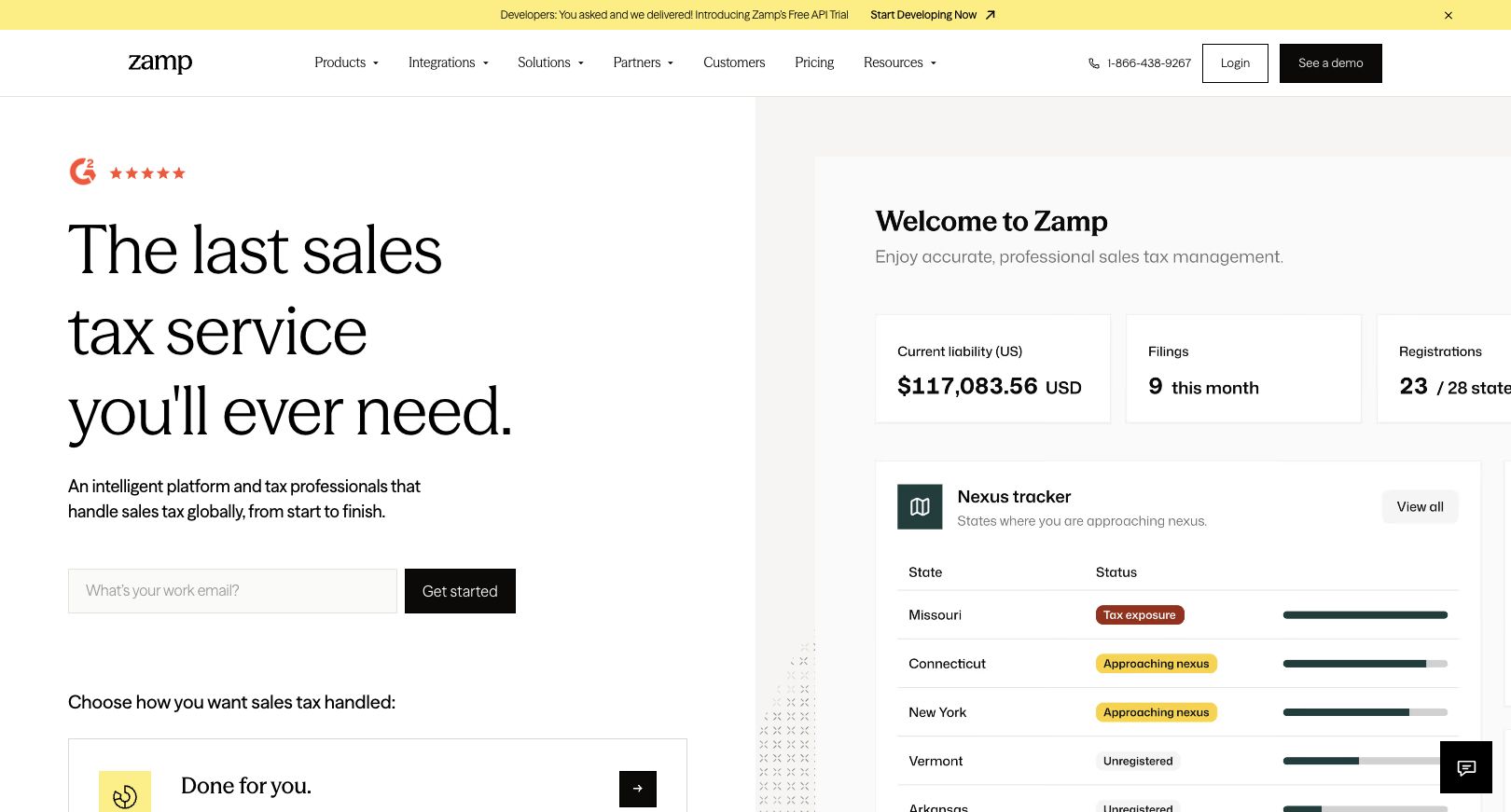
Task: Click the banner text about the Free API Trial
Action: coord(674,15)
